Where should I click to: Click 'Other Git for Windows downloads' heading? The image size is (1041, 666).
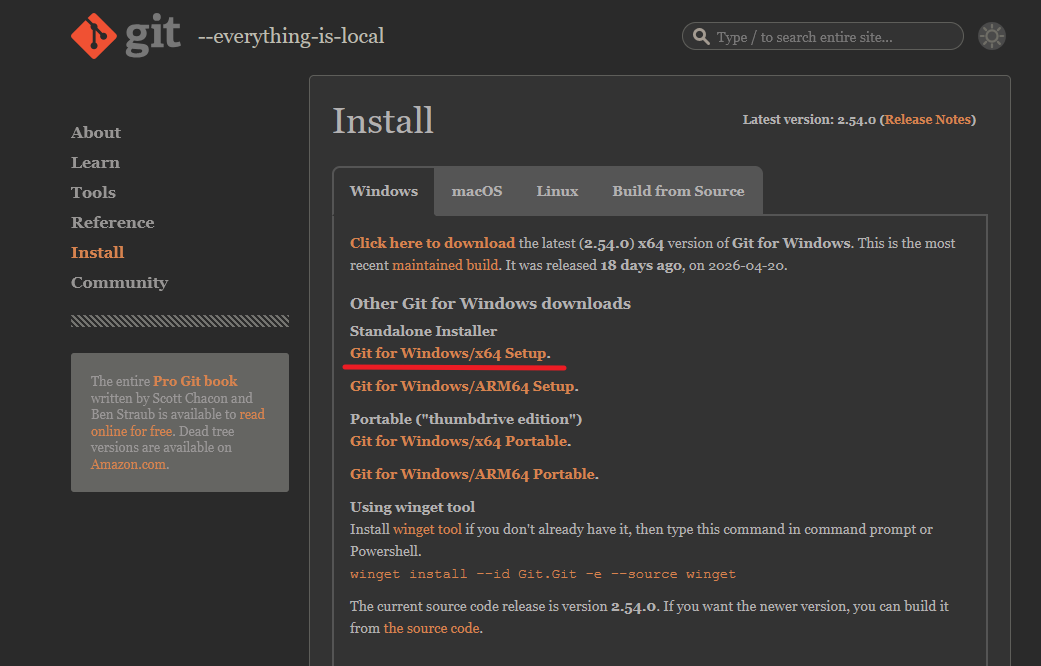[x=490, y=303]
